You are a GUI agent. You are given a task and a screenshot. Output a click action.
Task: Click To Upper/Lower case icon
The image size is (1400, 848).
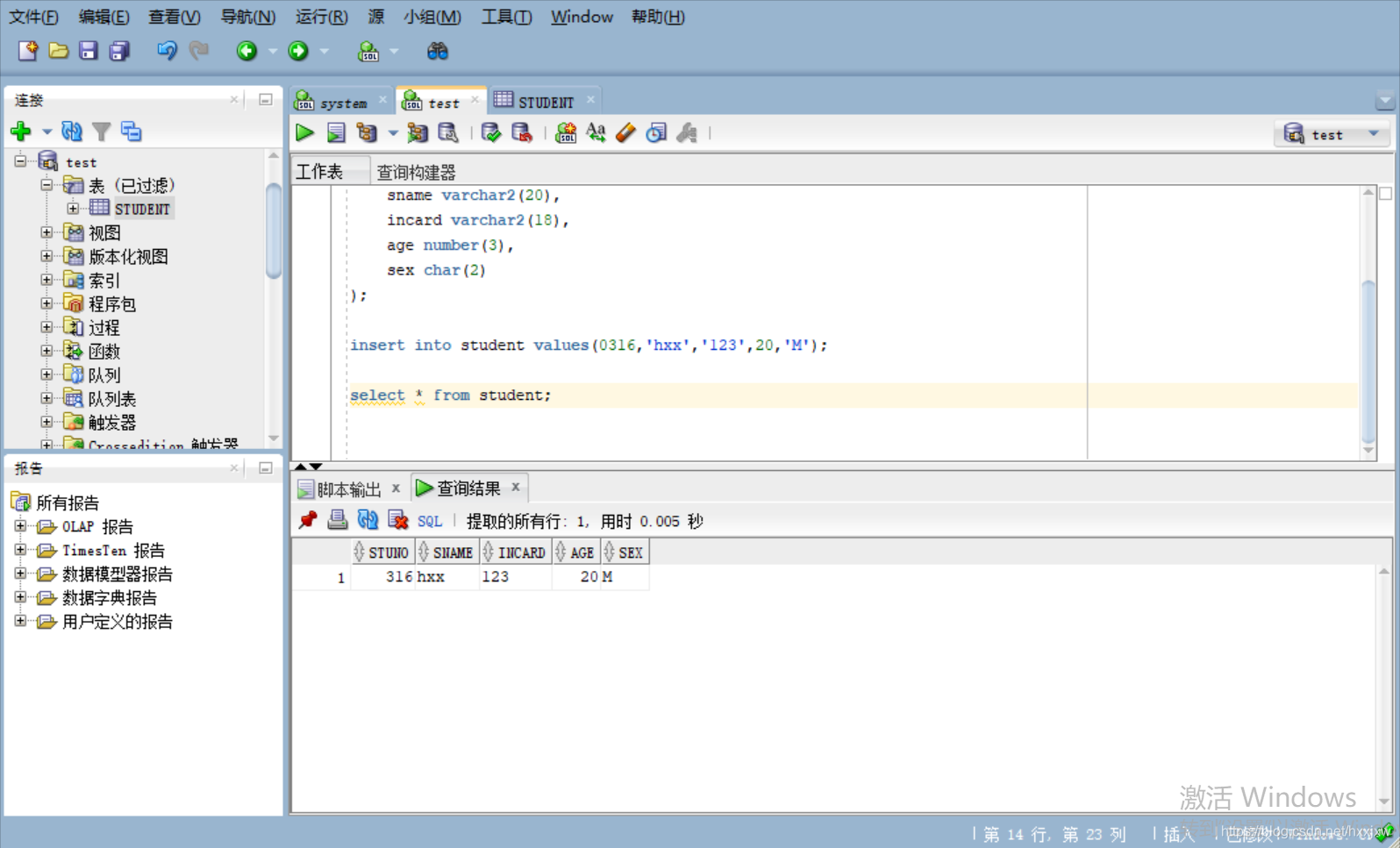596,133
